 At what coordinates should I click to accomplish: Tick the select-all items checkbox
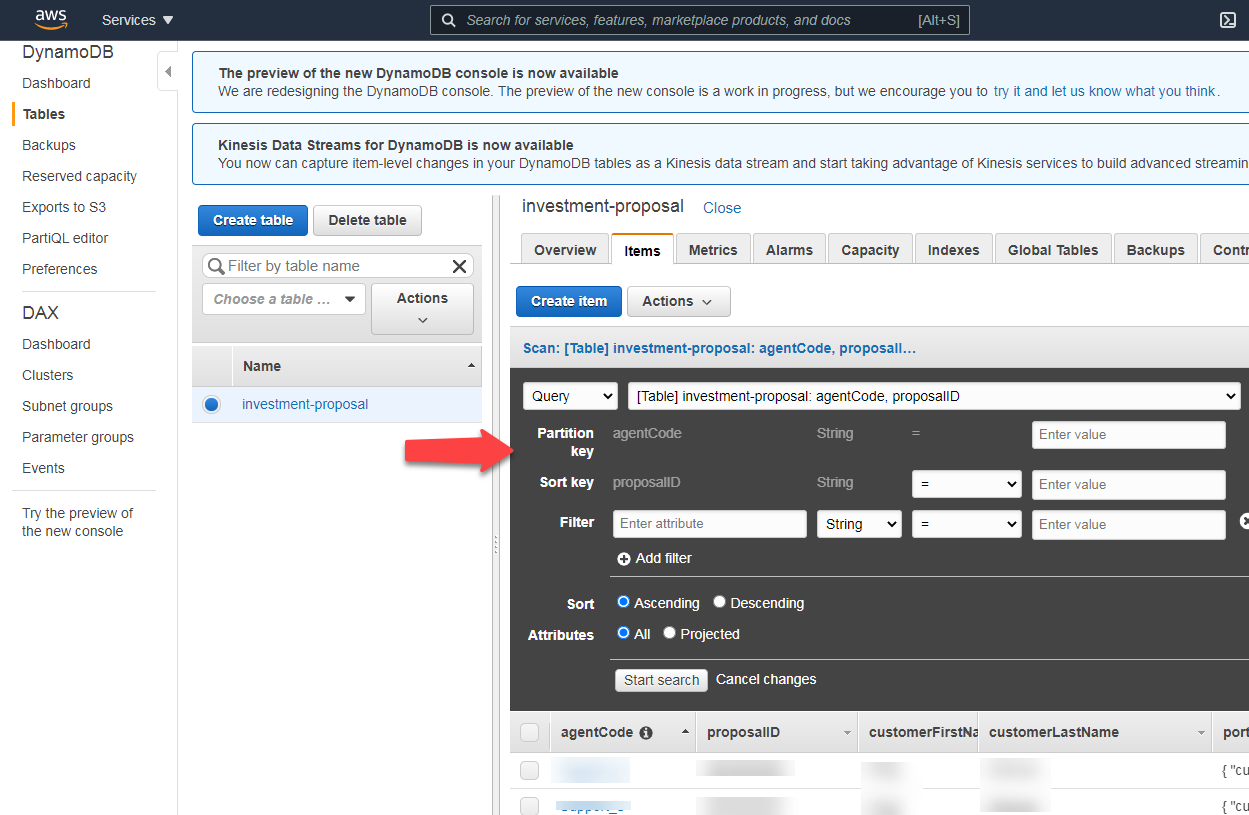coord(530,733)
